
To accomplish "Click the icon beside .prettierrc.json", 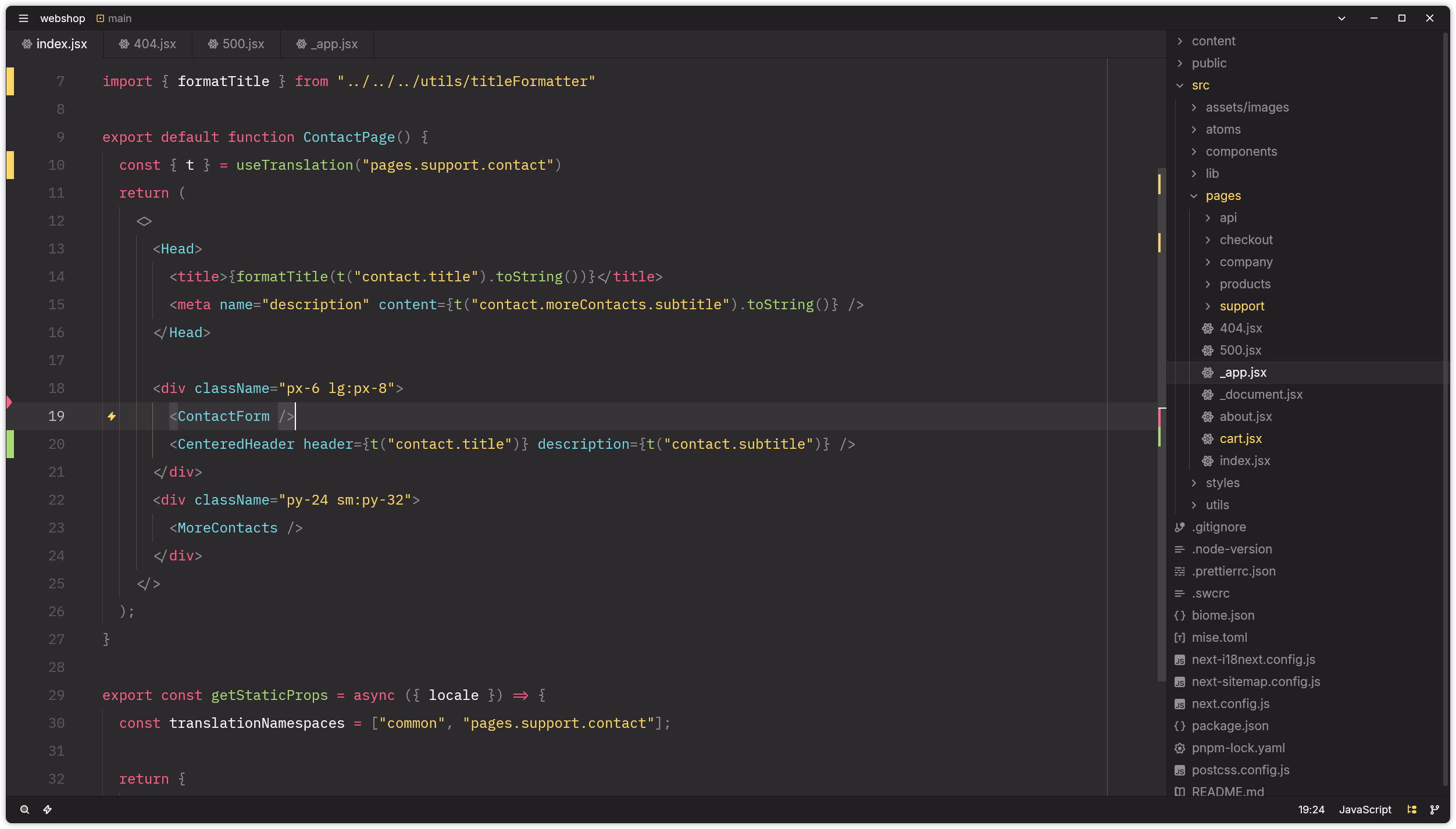I will tap(1180, 571).
